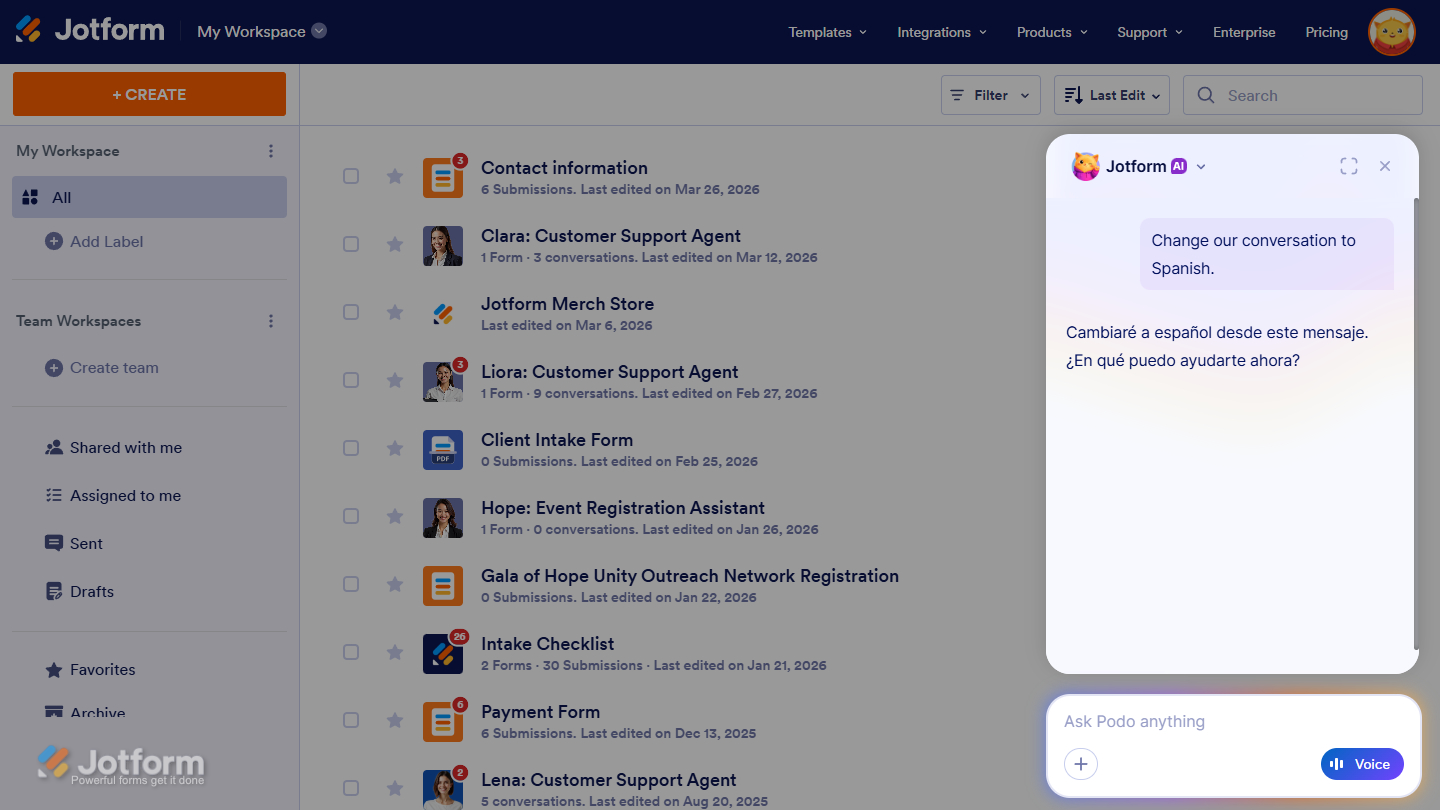Select Shared with me in the sidebar
The height and width of the screenshot is (810, 1440).
tap(125, 447)
